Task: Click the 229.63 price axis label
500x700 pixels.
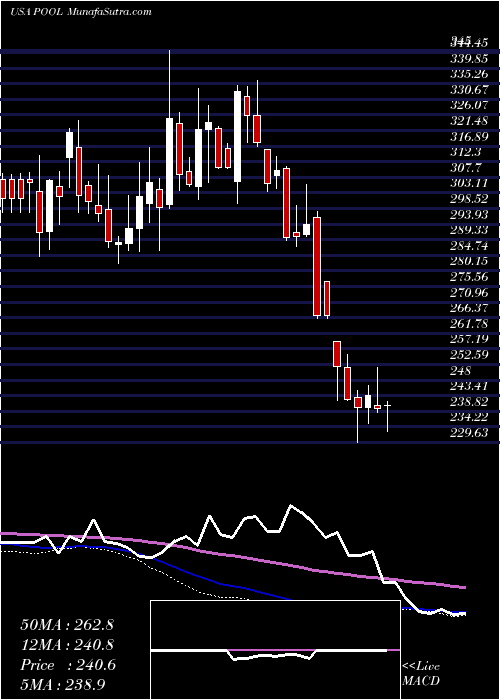Action: (x=469, y=433)
